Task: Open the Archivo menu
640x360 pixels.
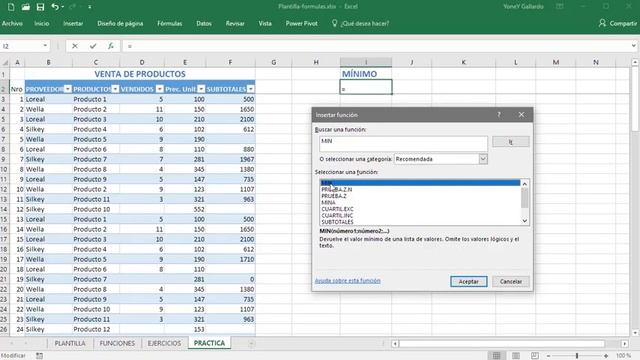Action: tap(12, 23)
